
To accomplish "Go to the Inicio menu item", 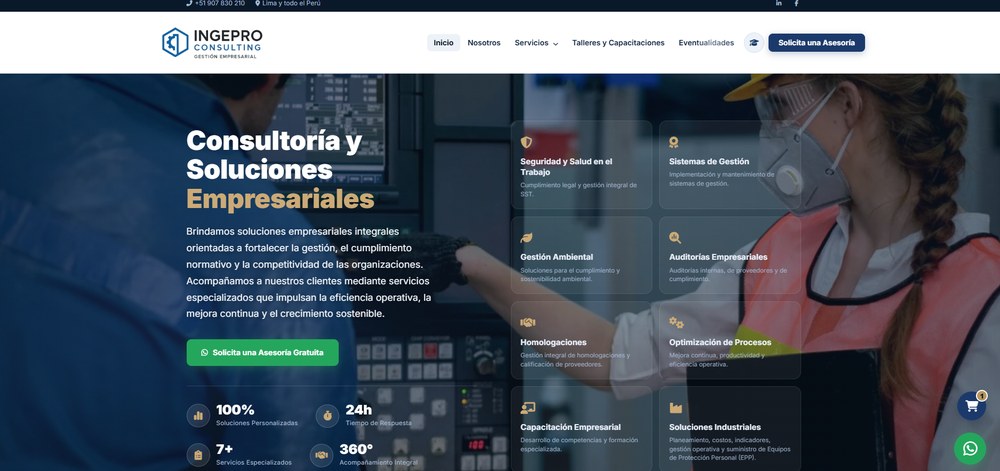I will coord(443,43).
